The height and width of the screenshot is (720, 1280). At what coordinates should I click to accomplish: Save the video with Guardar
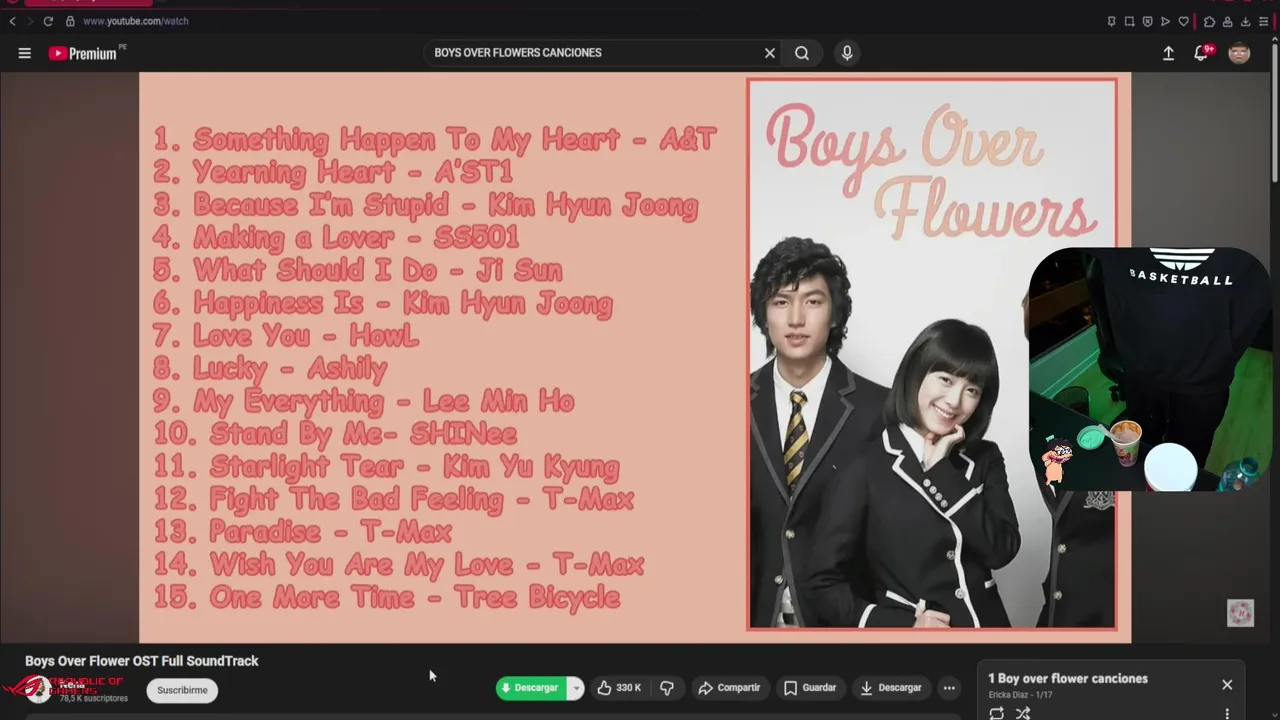coord(810,688)
